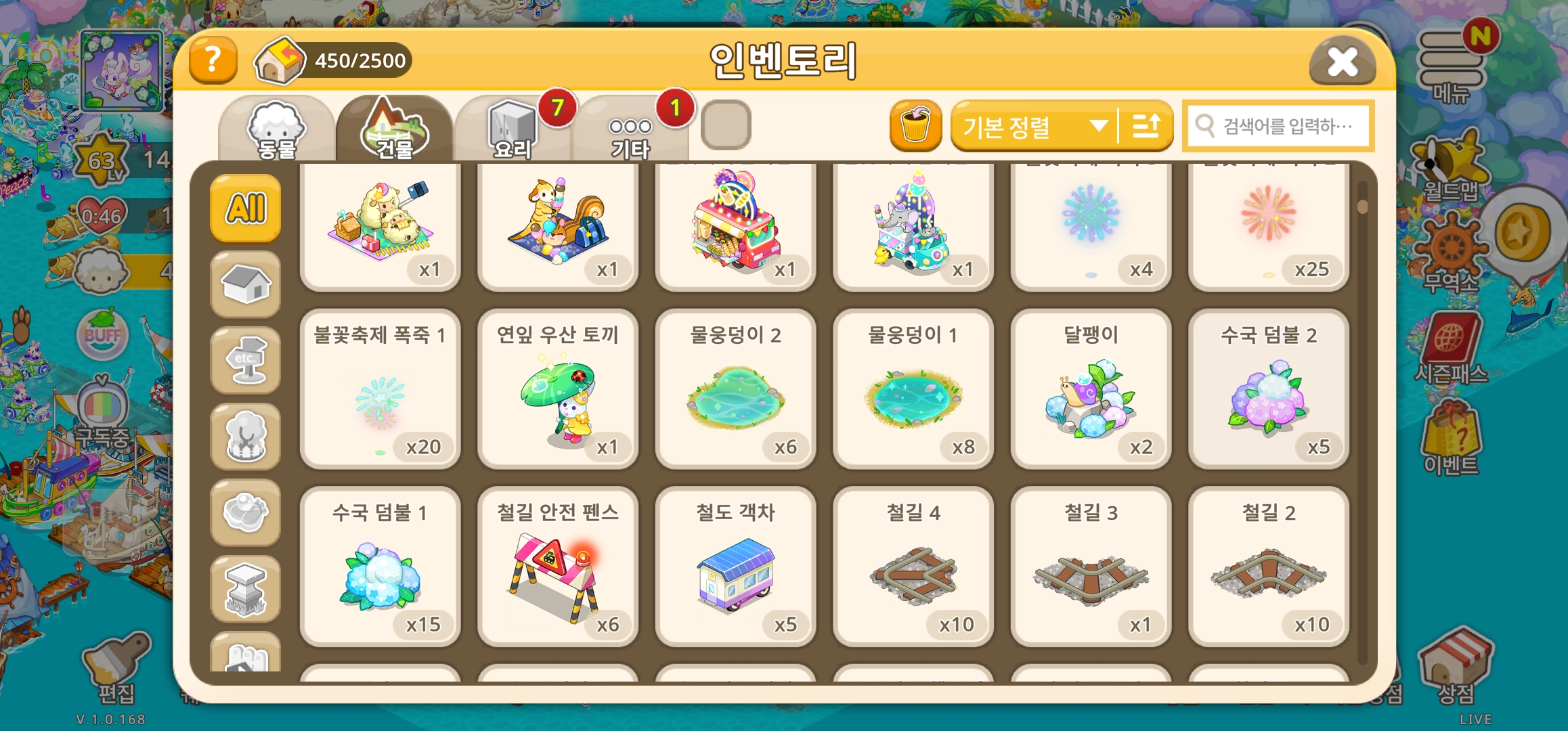Switch to the 요리 tab
The width and height of the screenshot is (1568, 731).
(x=513, y=130)
